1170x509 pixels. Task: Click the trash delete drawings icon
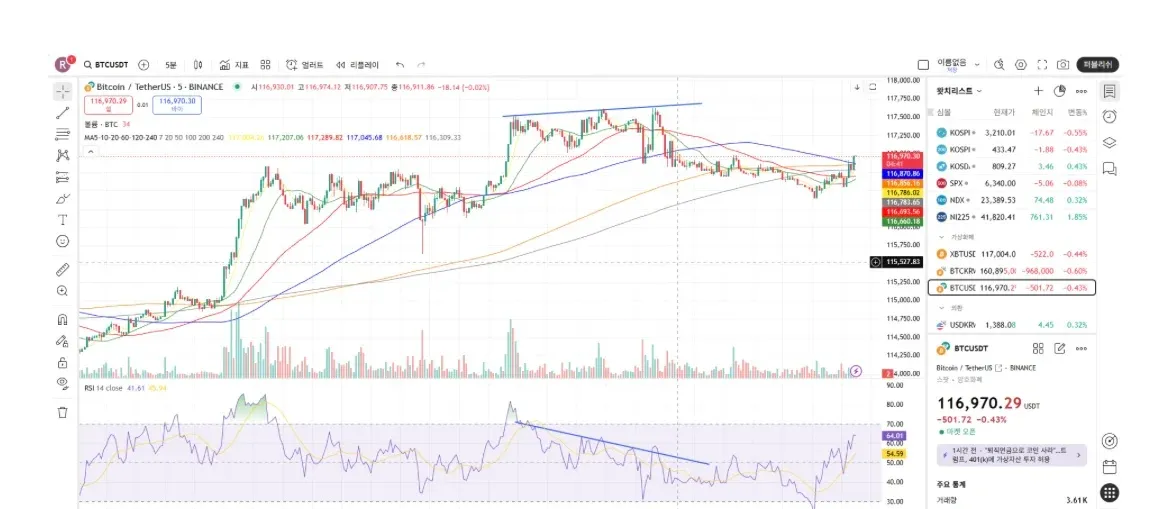63,412
